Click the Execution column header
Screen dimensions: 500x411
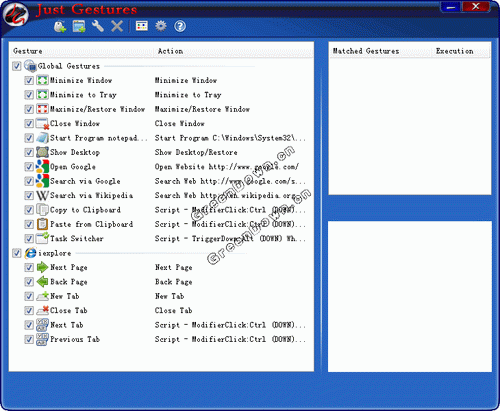tap(461, 51)
